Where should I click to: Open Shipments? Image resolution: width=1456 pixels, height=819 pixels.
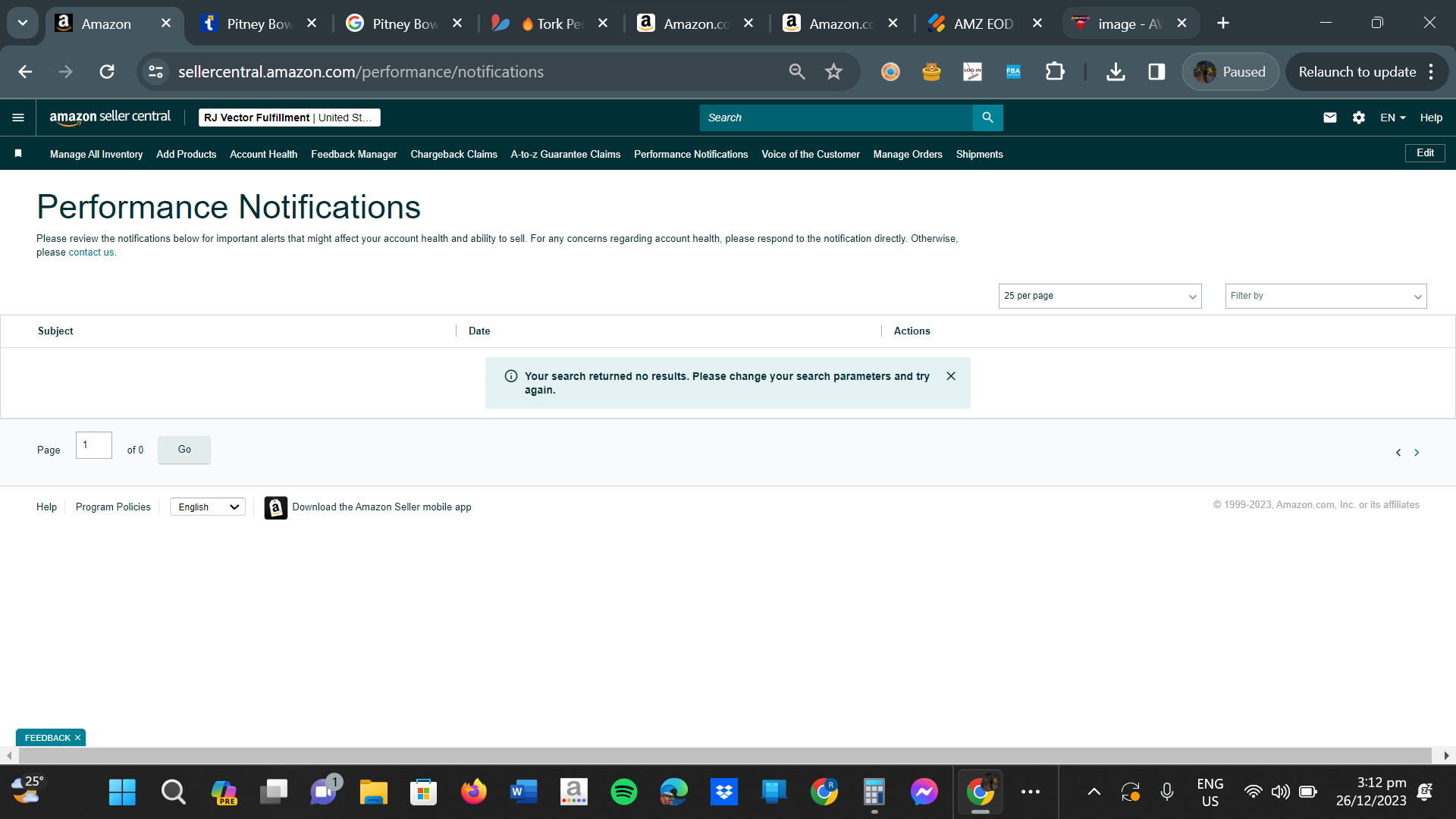click(x=980, y=154)
